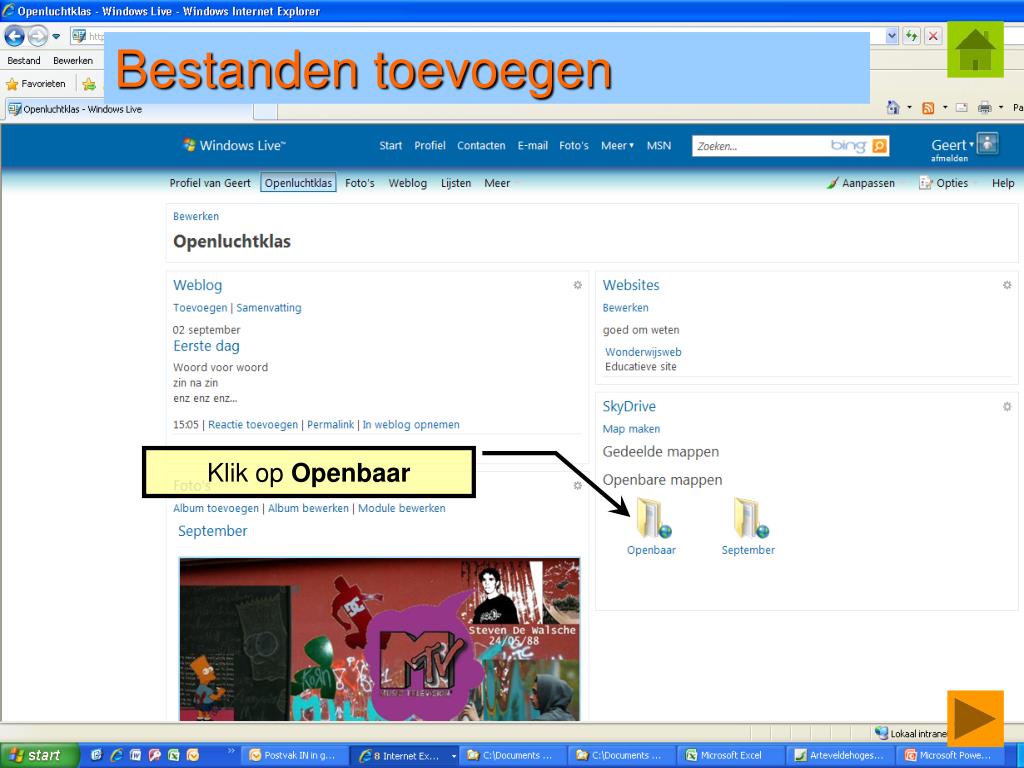Click Map maken under SkyDrive
The height and width of the screenshot is (768, 1024).
coord(631,429)
